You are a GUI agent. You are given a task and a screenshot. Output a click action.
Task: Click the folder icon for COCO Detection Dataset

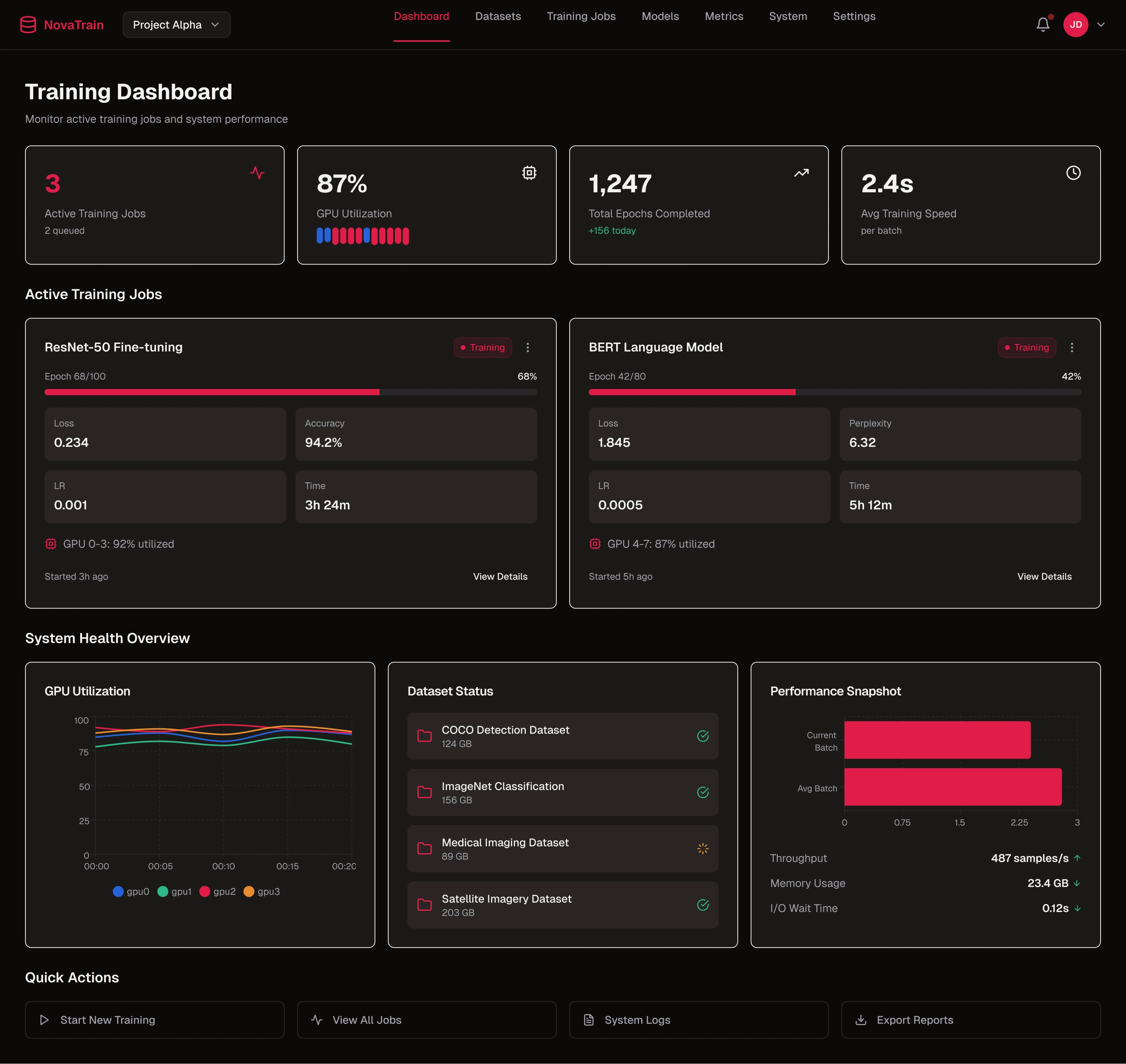(x=424, y=736)
